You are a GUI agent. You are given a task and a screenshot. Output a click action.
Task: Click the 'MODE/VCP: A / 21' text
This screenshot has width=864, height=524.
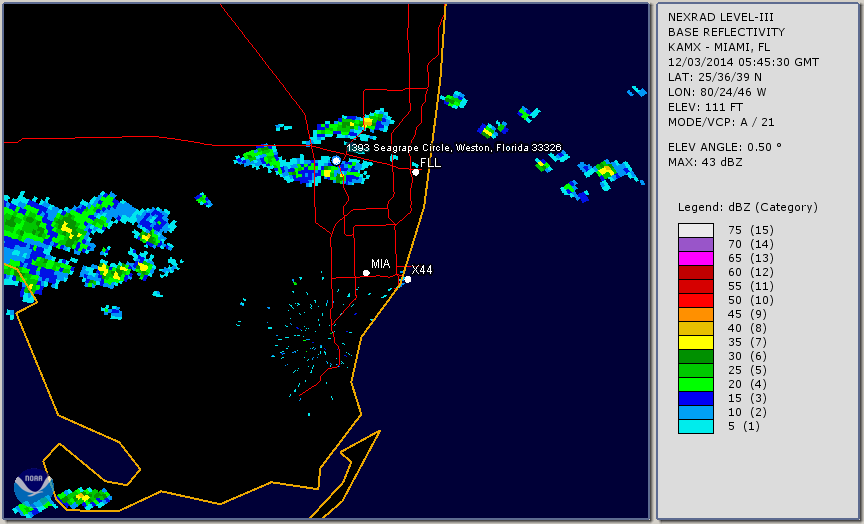click(x=721, y=122)
